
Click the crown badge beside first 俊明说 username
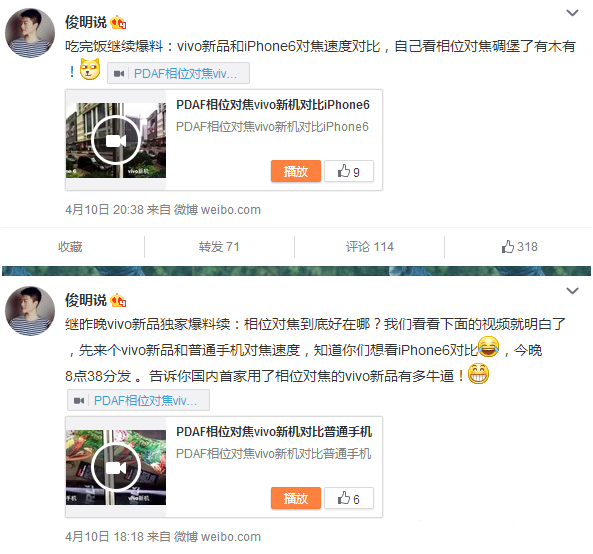pos(118,23)
